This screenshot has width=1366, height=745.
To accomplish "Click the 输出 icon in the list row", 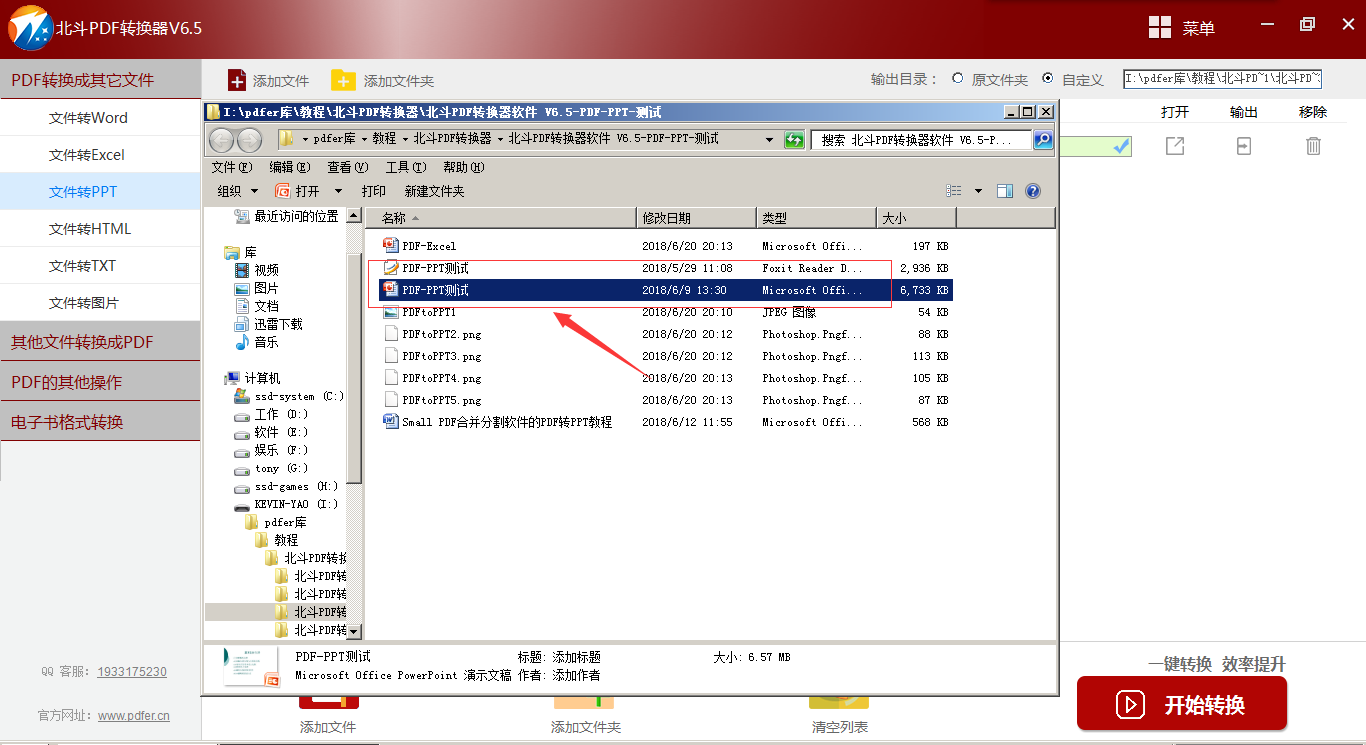I will click(x=1243, y=146).
